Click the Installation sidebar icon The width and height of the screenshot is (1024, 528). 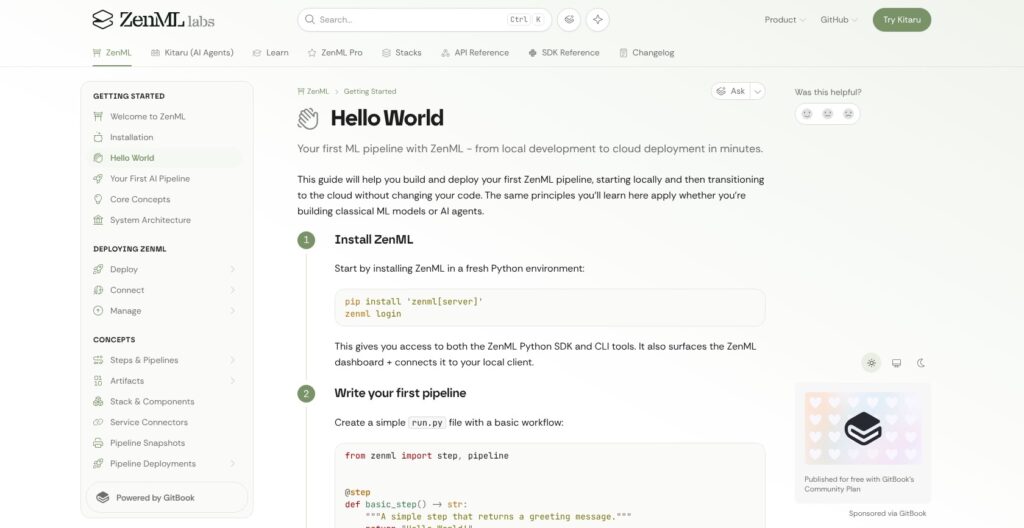click(98, 137)
